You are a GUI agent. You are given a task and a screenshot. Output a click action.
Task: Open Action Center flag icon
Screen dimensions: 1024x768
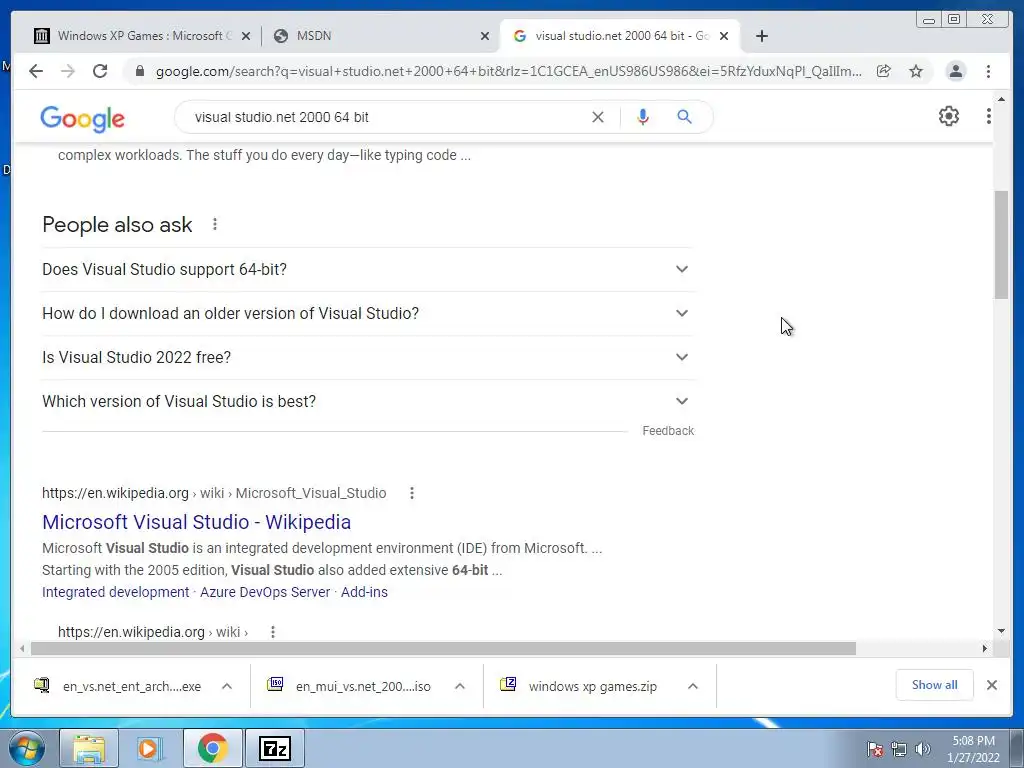(874, 749)
